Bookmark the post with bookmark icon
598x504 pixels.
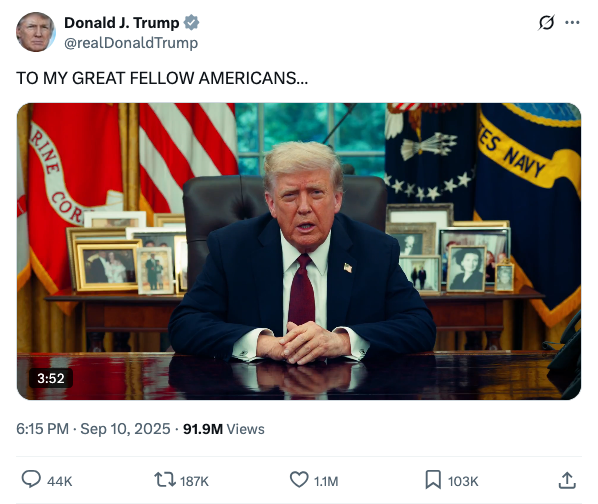(433, 480)
